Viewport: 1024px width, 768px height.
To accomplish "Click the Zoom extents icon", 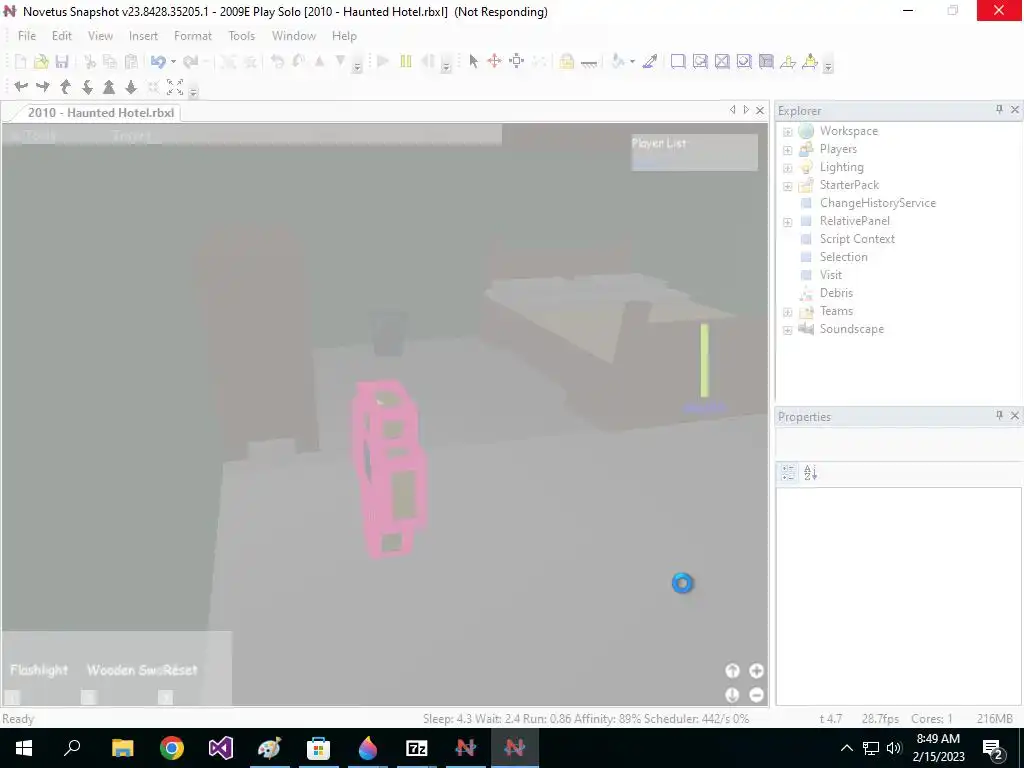I will pyautogui.click(x=175, y=86).
